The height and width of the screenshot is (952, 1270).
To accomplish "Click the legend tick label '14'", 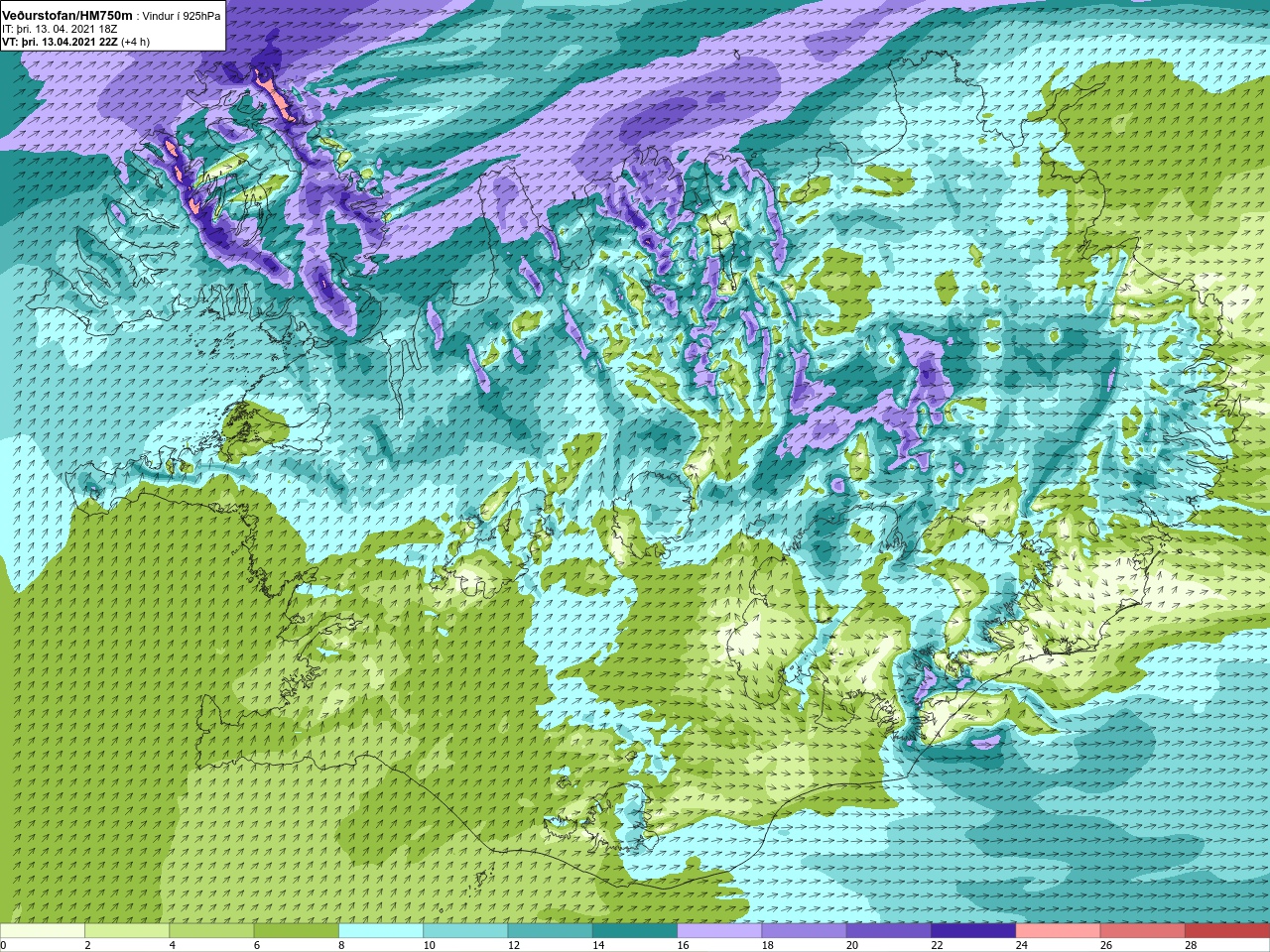I will 598,945.
